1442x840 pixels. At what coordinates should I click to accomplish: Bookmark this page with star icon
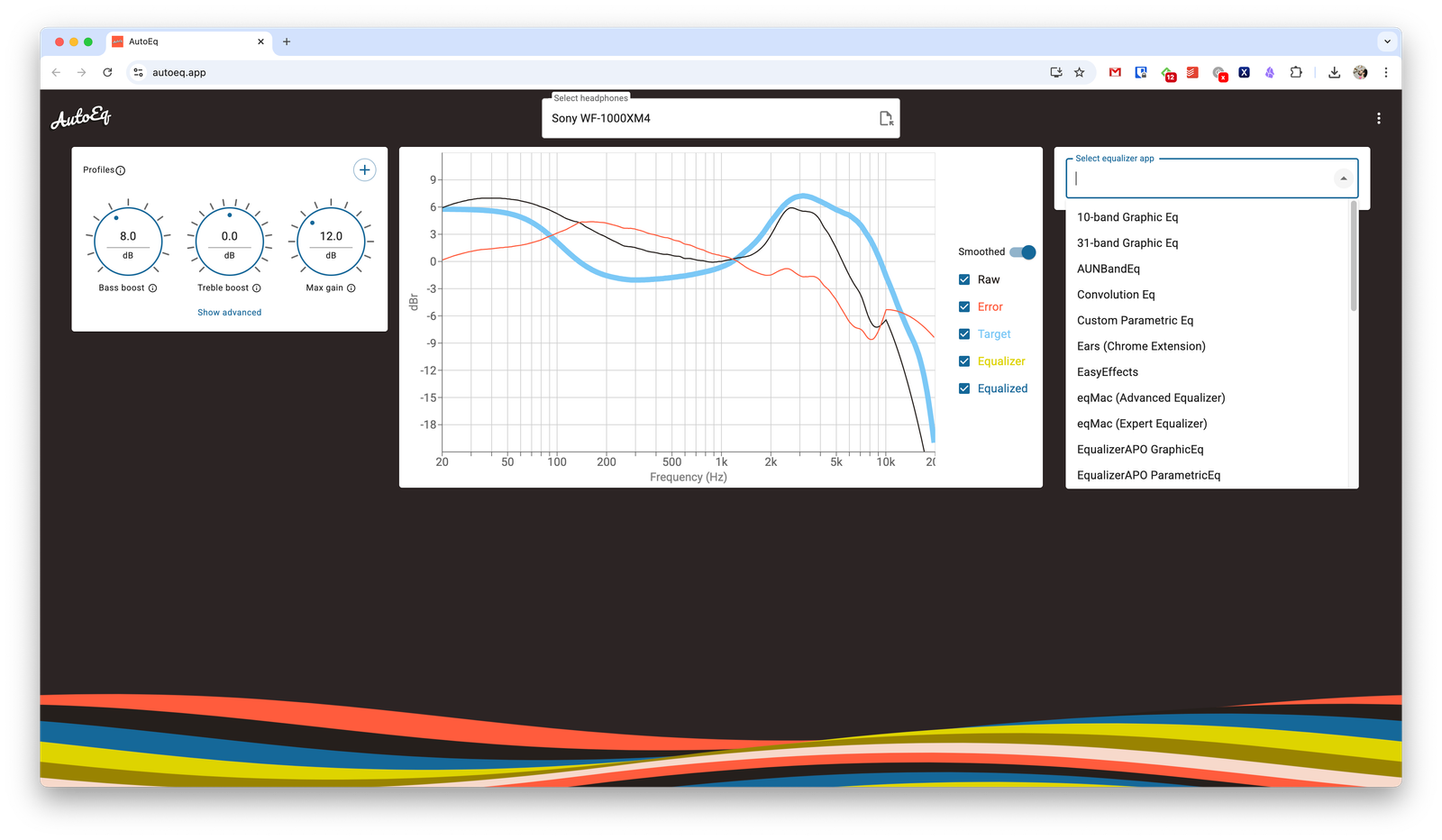click(1080, 72)
